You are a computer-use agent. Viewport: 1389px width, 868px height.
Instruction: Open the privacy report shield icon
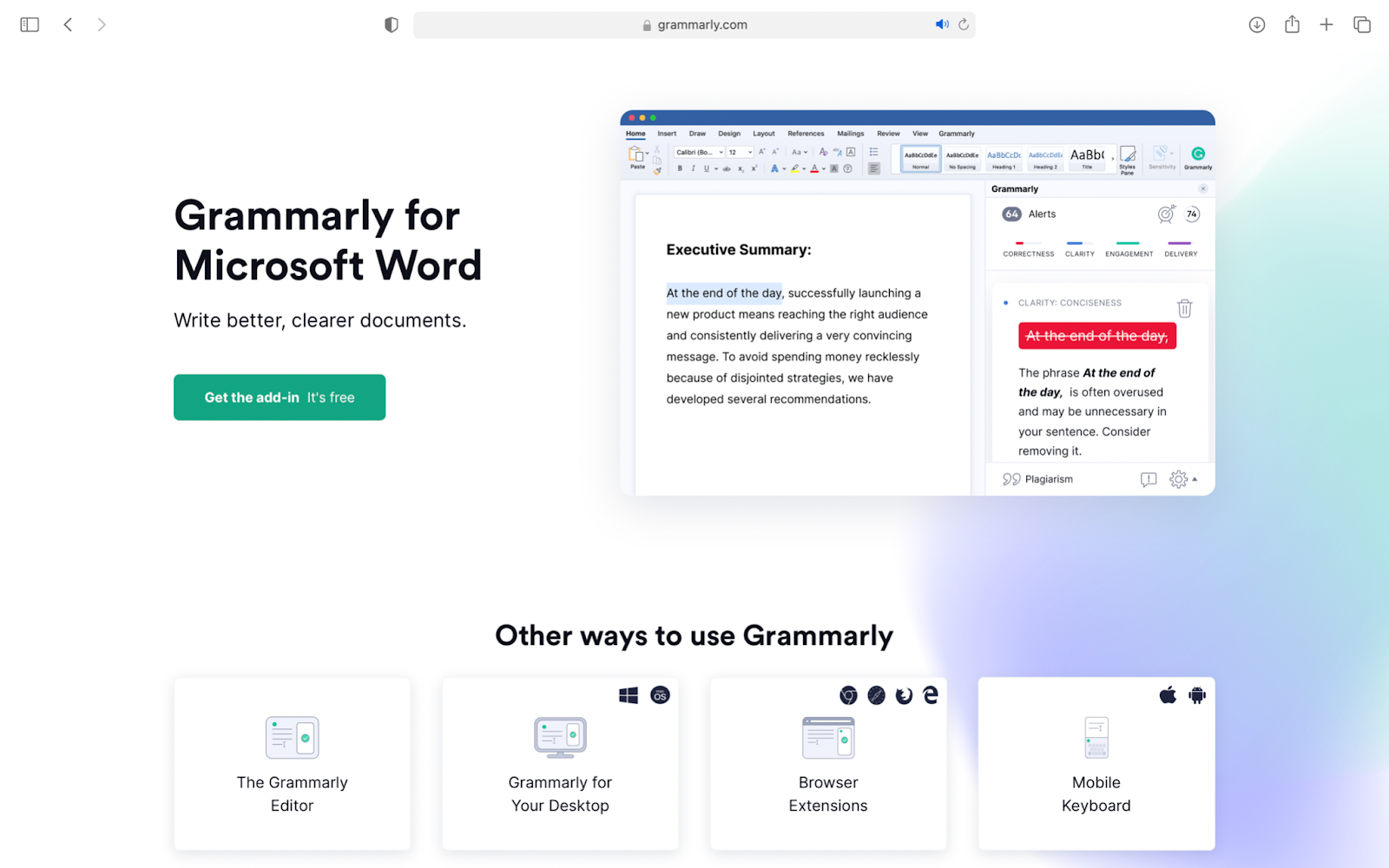(x=392, y=24)
